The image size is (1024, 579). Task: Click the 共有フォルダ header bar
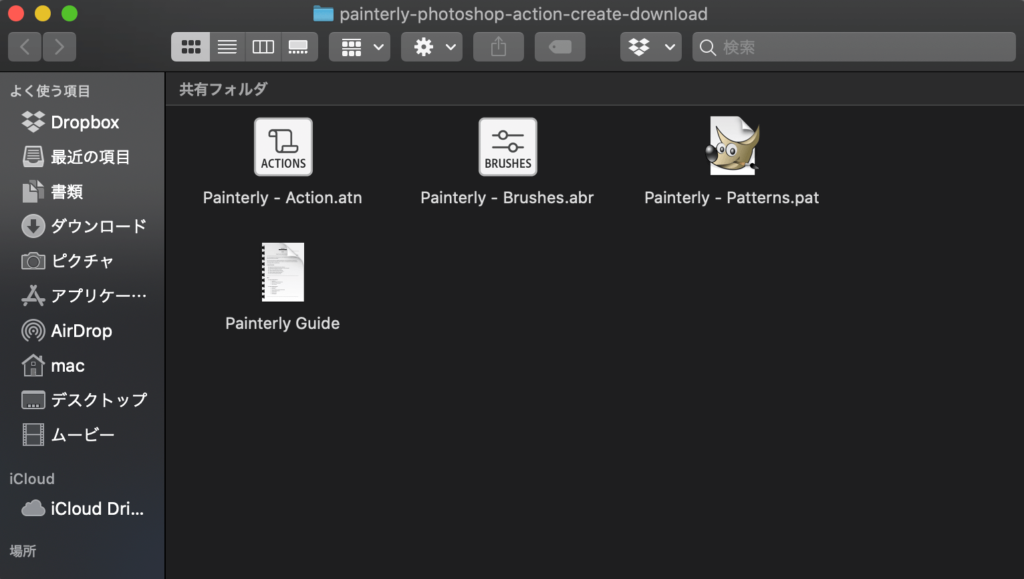594,89
